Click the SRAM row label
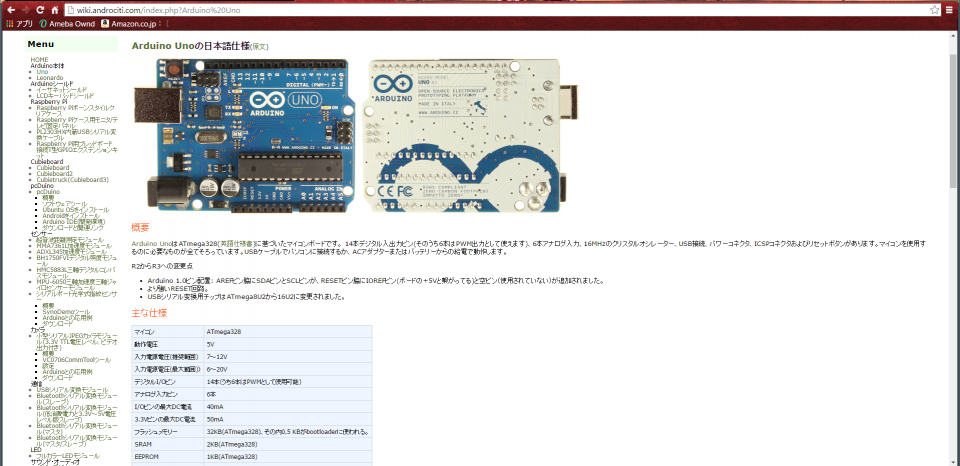The width and height of the screenshot is (960, 466). click(143, 444)
